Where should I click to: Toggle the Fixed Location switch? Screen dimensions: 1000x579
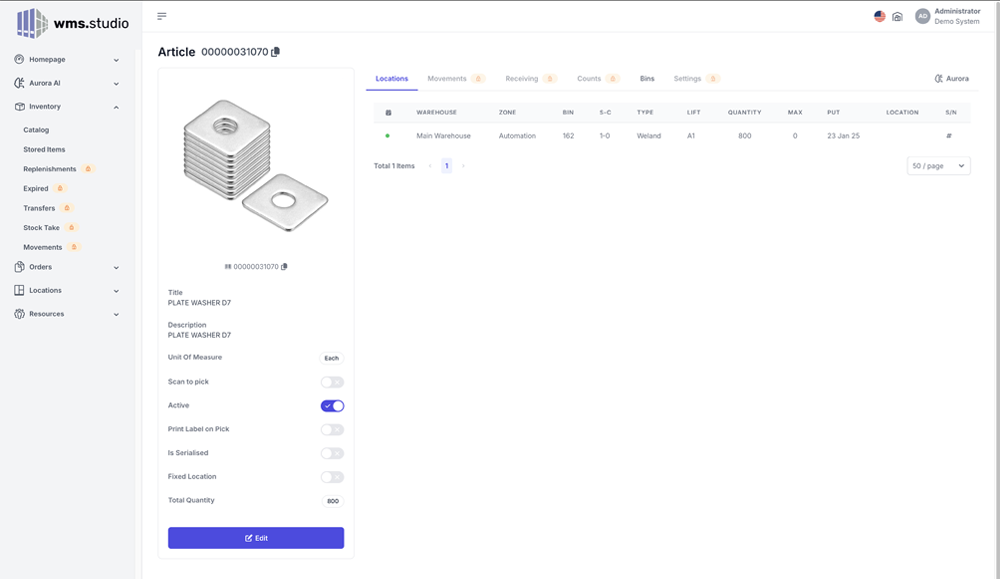332,477
